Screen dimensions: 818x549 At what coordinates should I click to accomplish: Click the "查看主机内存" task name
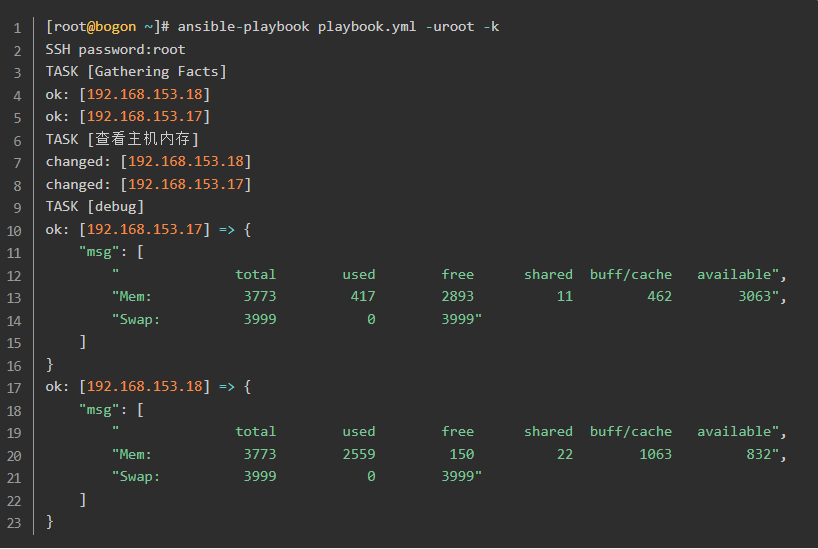coord(153,139)
